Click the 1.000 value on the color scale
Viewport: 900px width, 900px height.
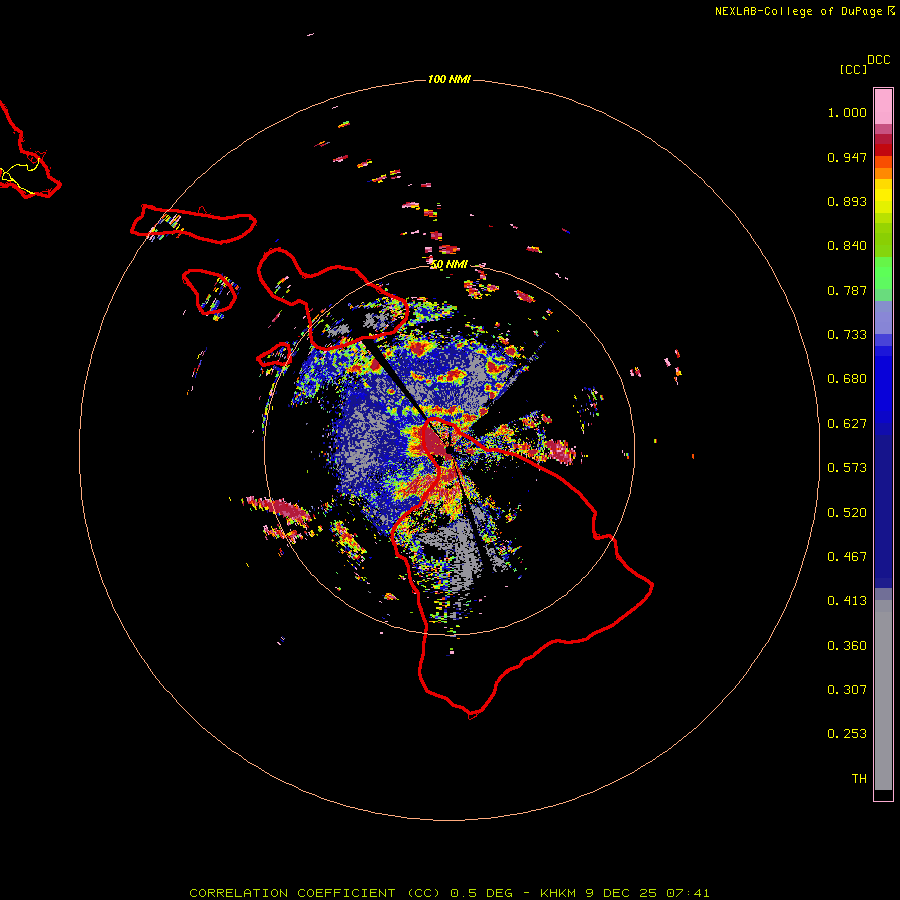click(847, 113)
